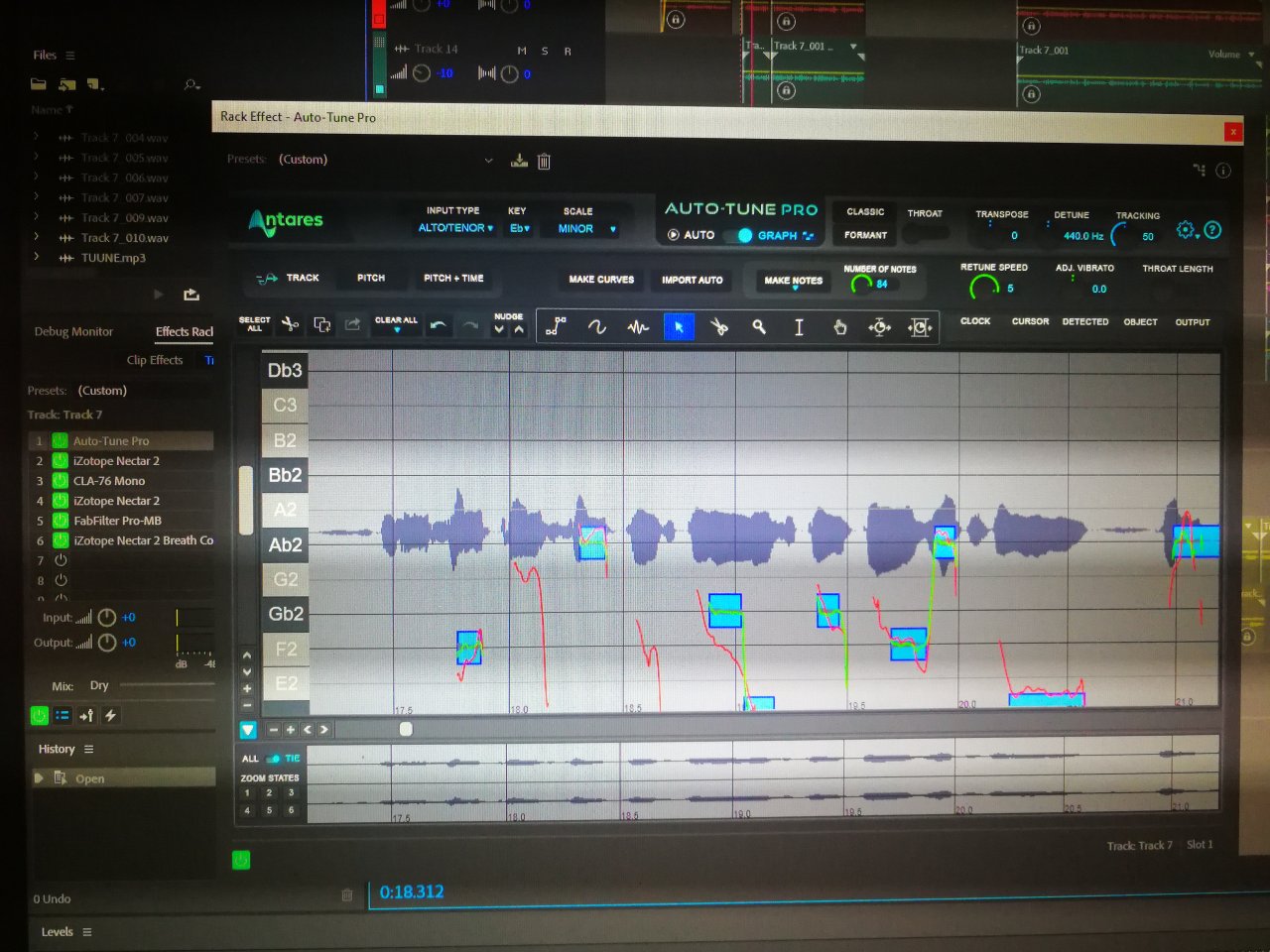Select the Curve drawing tool
The image size is (1270, 952).
[596, 326]
